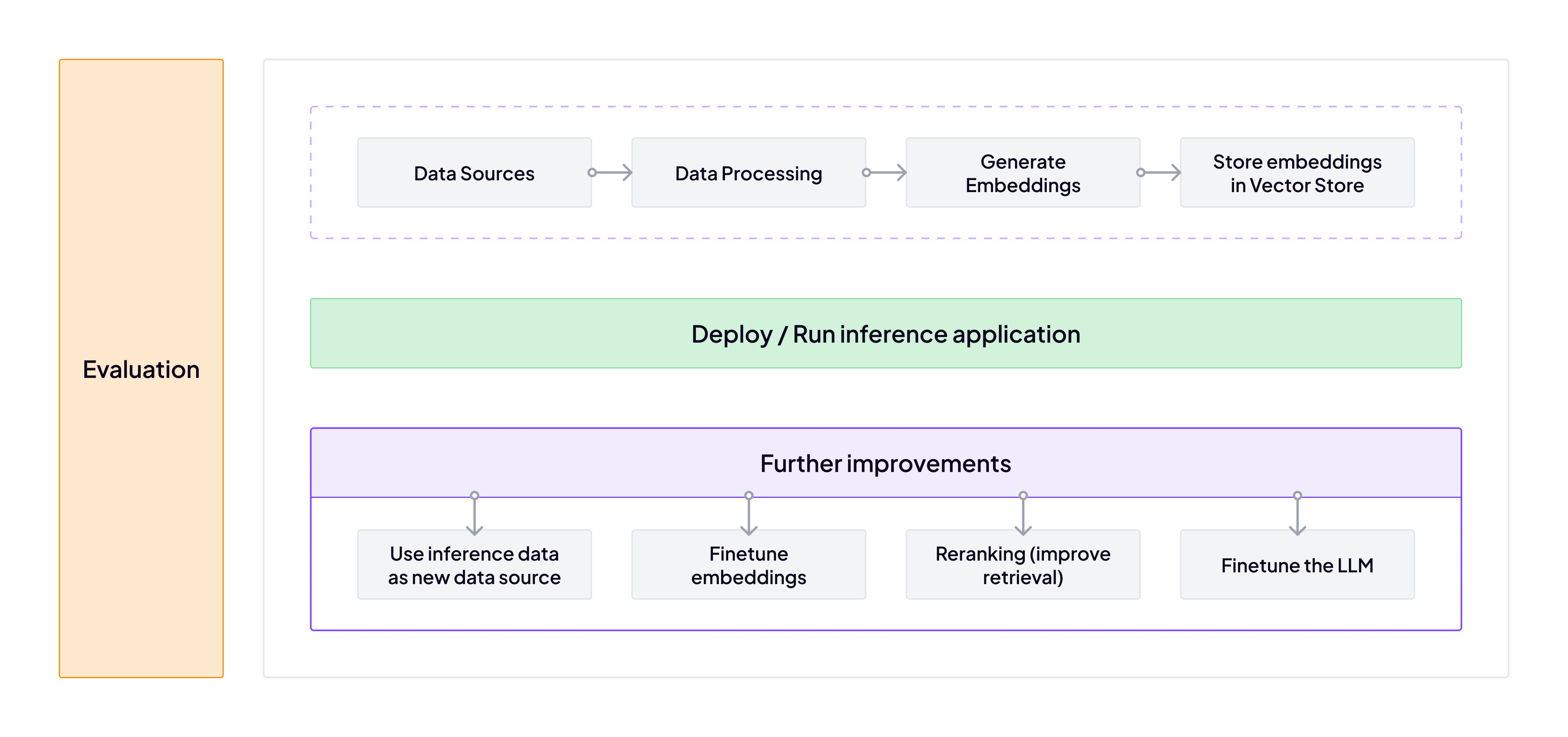Screen dimensions: 1568x737
Task: Select the Data Processing block
Action: tap(748, 173)
